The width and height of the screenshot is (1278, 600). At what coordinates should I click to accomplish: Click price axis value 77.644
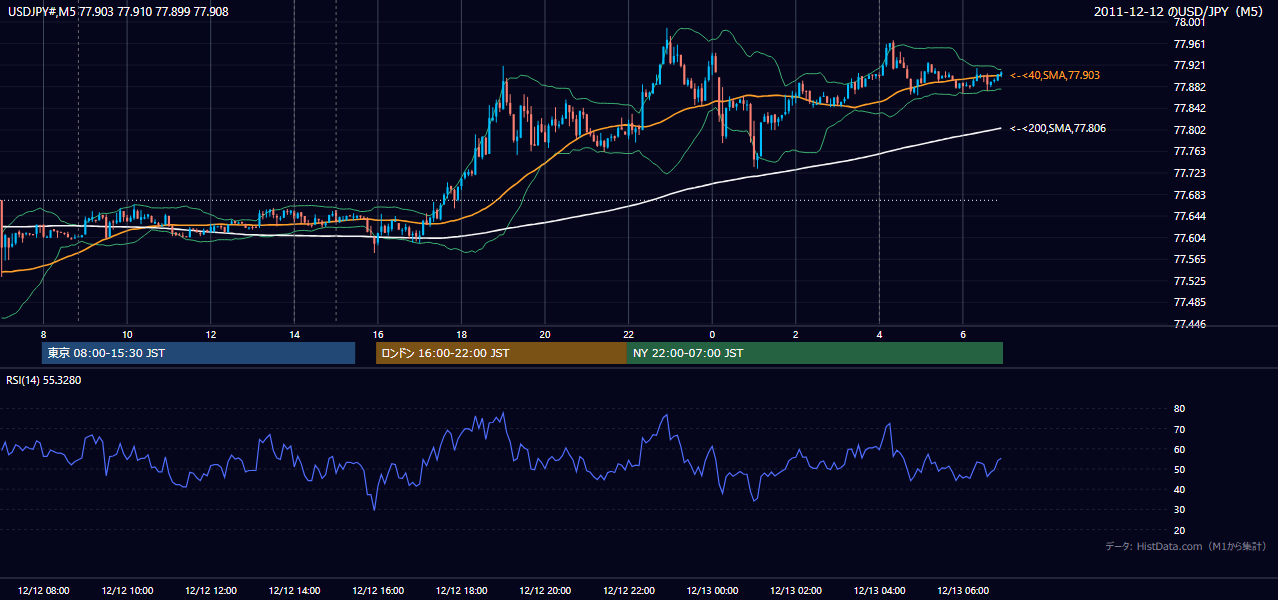1189,216
